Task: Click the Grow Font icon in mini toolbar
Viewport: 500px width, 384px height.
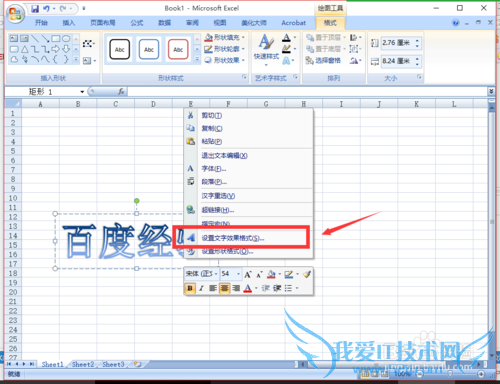Action: [x=247, y=274]
